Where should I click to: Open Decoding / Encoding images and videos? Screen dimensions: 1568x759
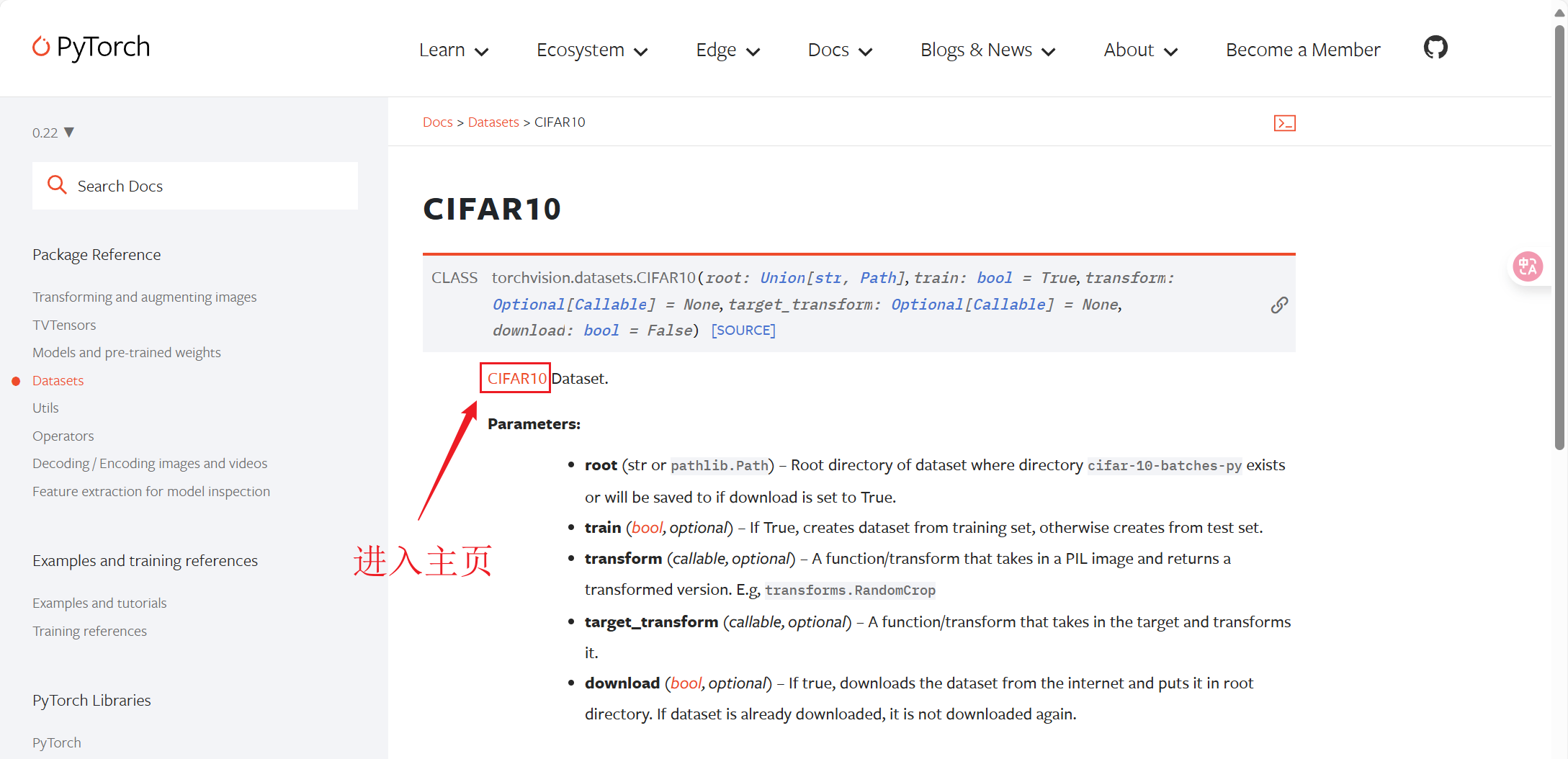click(x=150, y=463)
